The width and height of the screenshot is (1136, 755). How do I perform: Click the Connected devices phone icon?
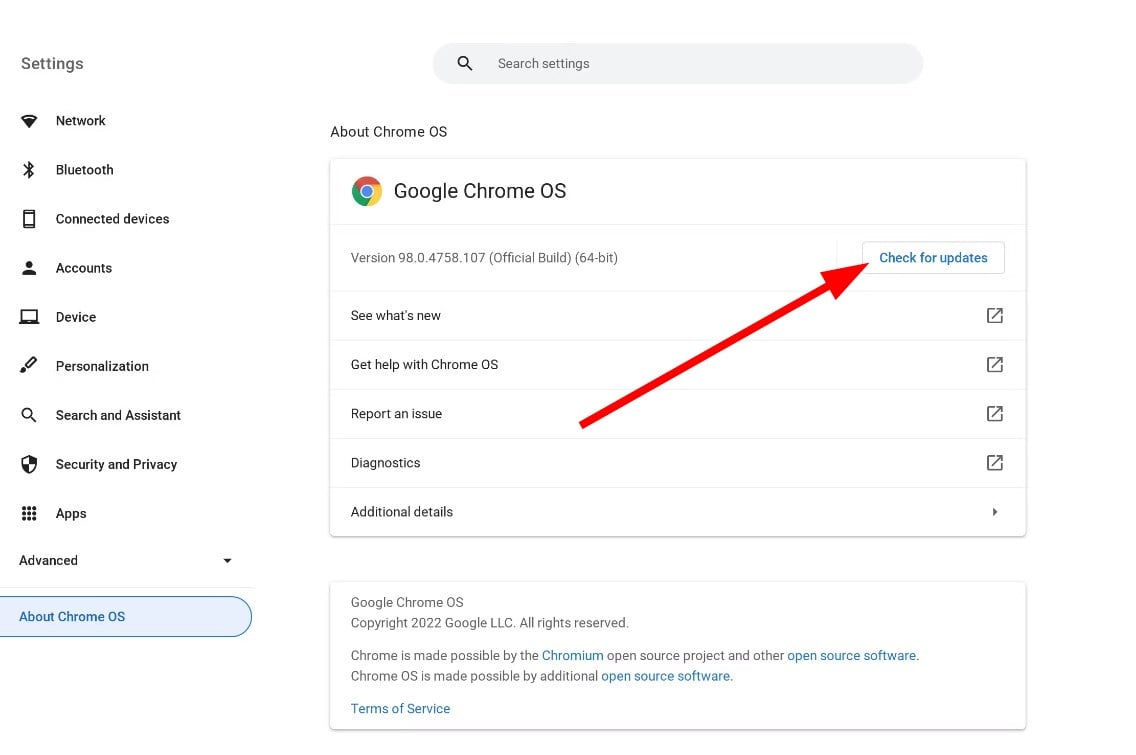pos(29,219)
